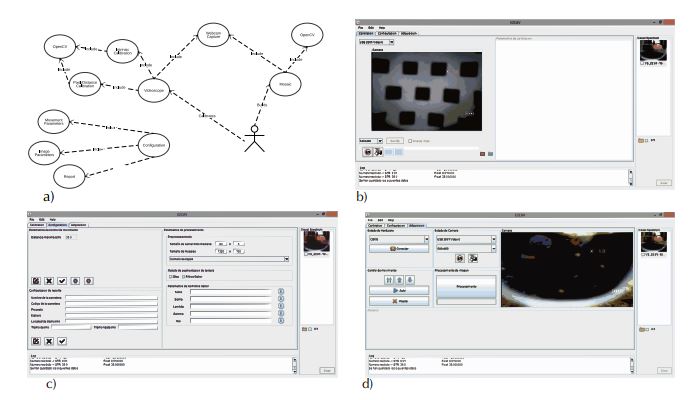Click the connect button in panel d
This screenshot has width=695, height=400.
point(399,247)
